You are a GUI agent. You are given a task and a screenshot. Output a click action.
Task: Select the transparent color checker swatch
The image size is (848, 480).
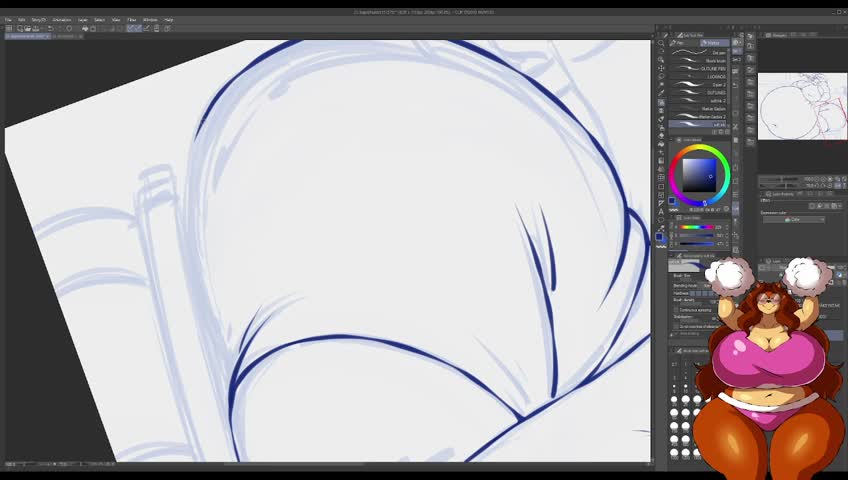[661, 246]
